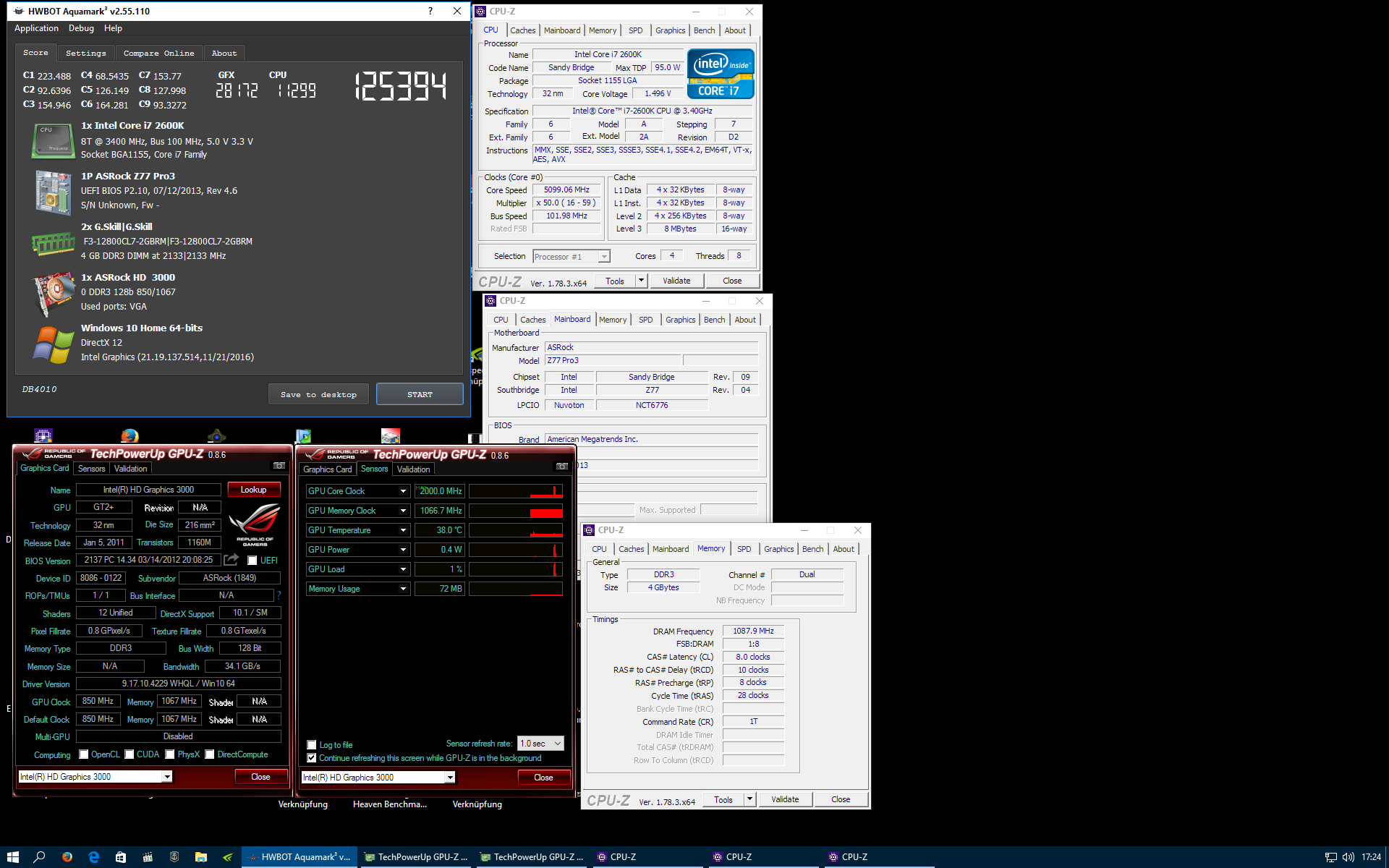Open the Firefox desktop shortcut icon
Viewport: 1389px width, 868px height.
click(129, 435)
